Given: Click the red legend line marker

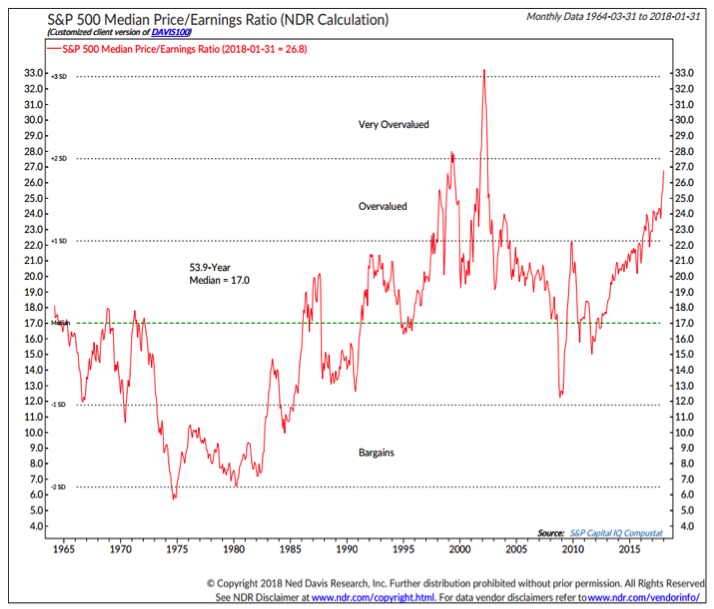Looking at the screenshot, I should (x=54, y=49).
